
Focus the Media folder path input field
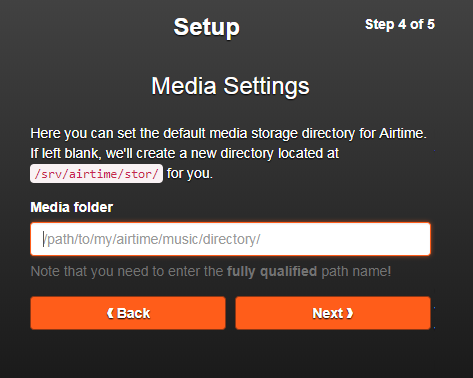click(x=230, y=239)
